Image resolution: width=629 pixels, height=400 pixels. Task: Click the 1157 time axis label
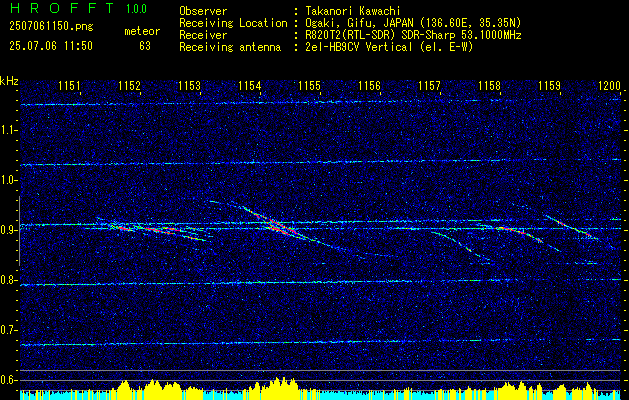429,85
